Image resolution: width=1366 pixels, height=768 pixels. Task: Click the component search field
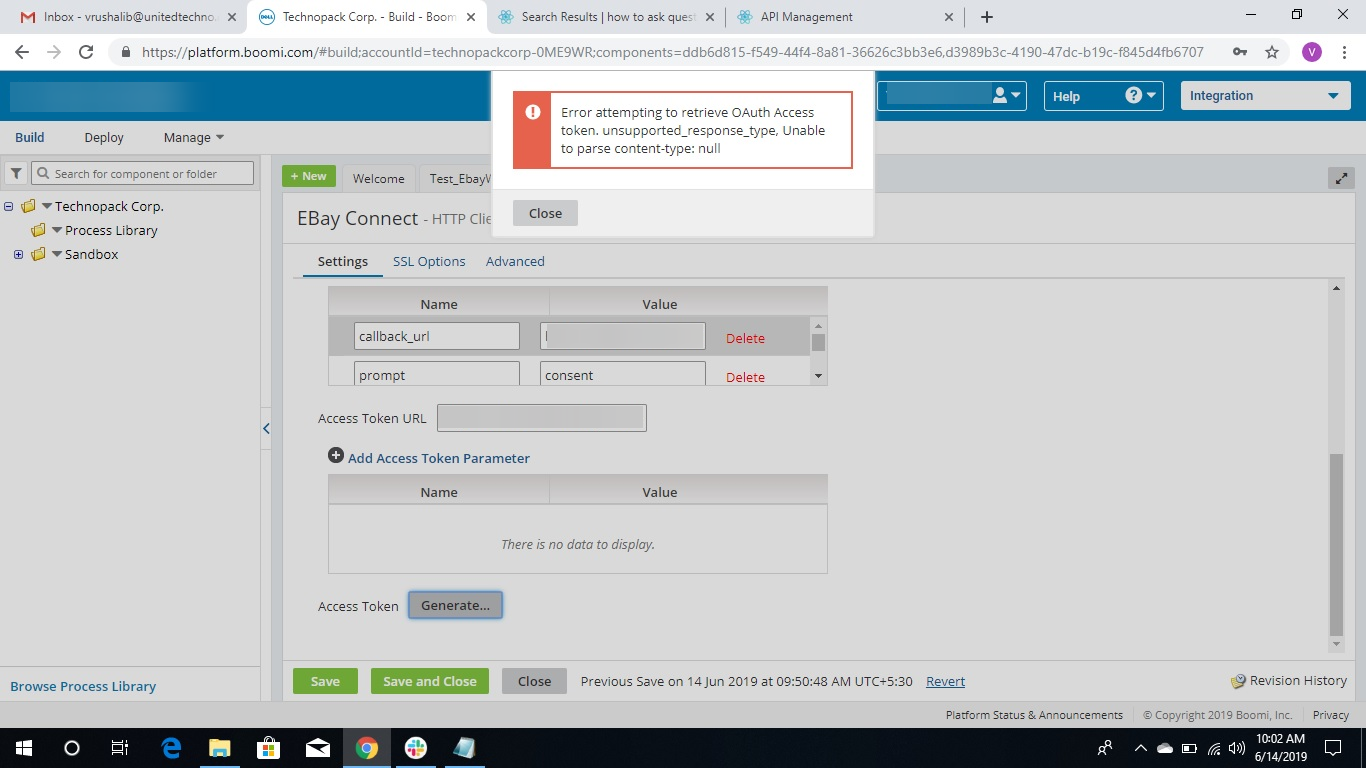pyautogui.click(x=144, y=173)
